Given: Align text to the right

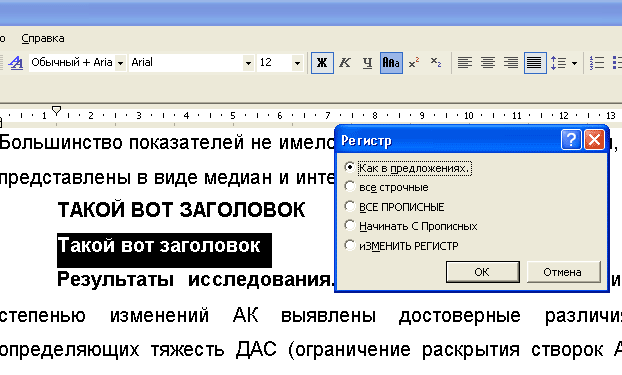Looking at the screenshot, I should tap(511, 63).
